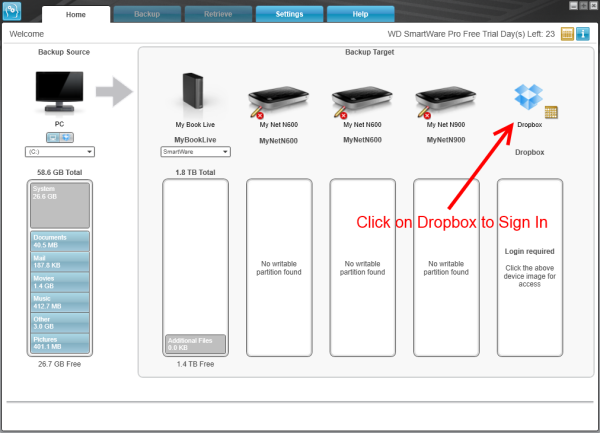Select the My Net N900 router image
This screenshot has height=433, width=600.
[446, 100]
